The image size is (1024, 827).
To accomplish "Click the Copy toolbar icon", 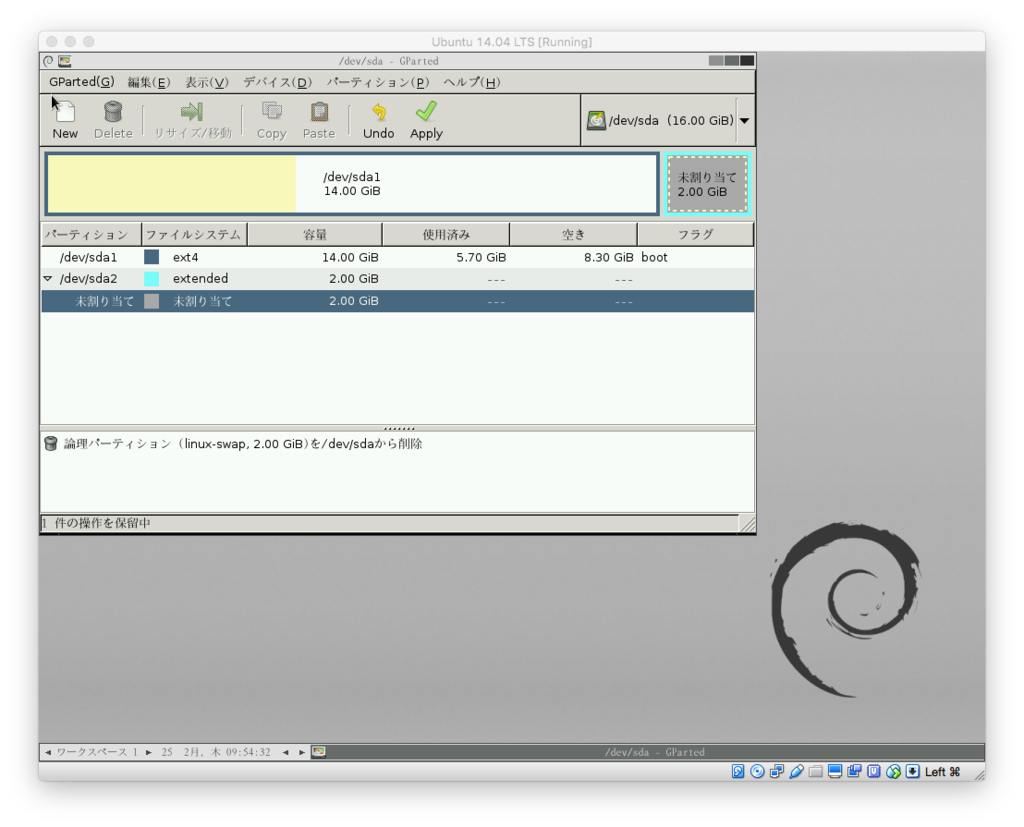I will tap(272, 112).
